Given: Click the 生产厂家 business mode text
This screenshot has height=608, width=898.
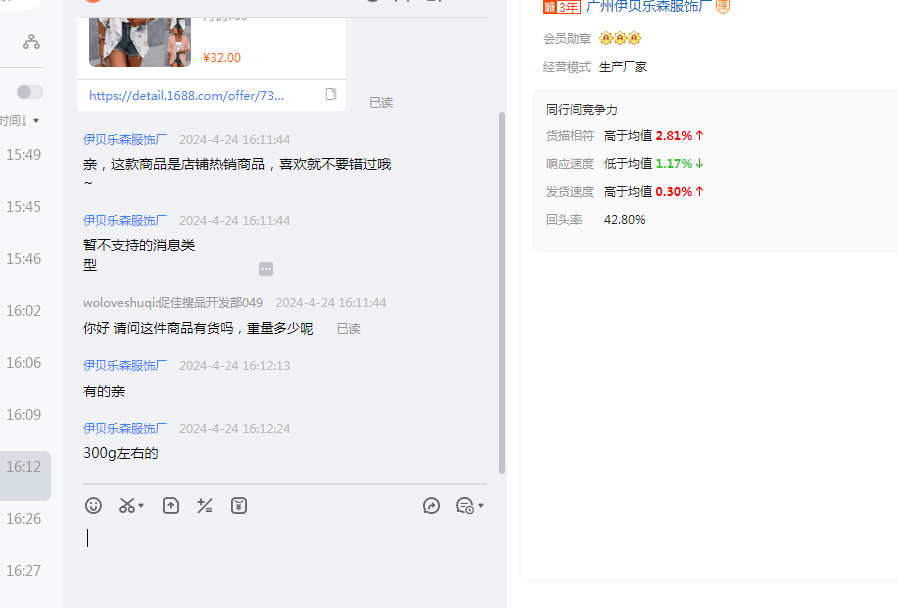Looking at the screenshot, I should tap(623, 67).
